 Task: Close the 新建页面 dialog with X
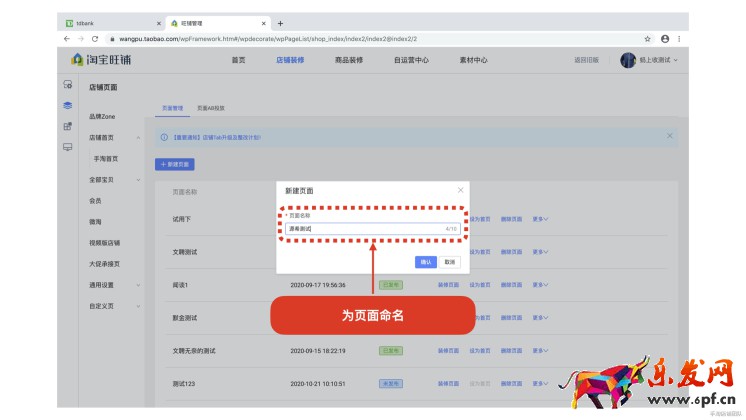[x=460, y=189]
